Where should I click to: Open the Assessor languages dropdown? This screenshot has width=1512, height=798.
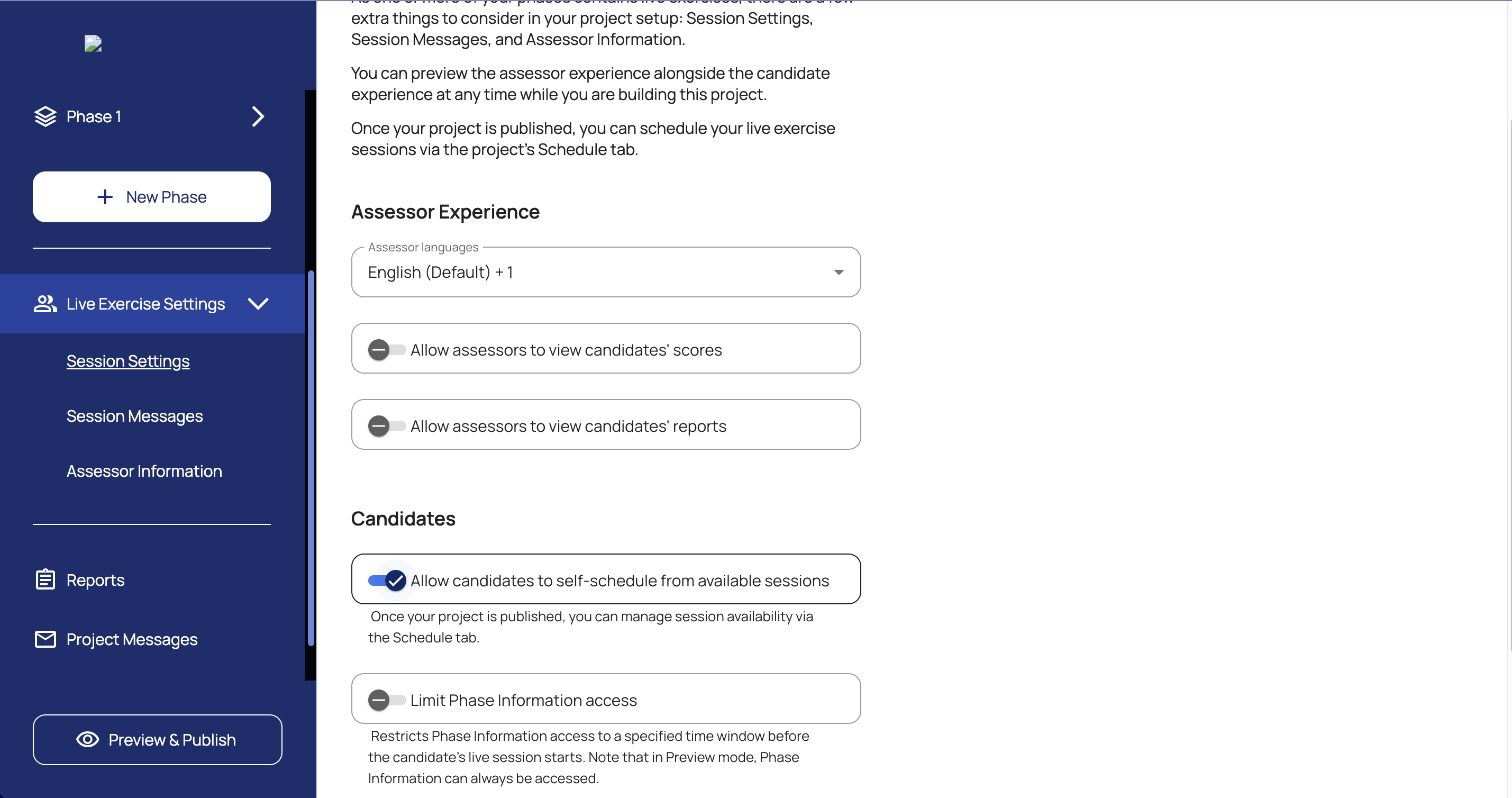click(x=605, y=272)
